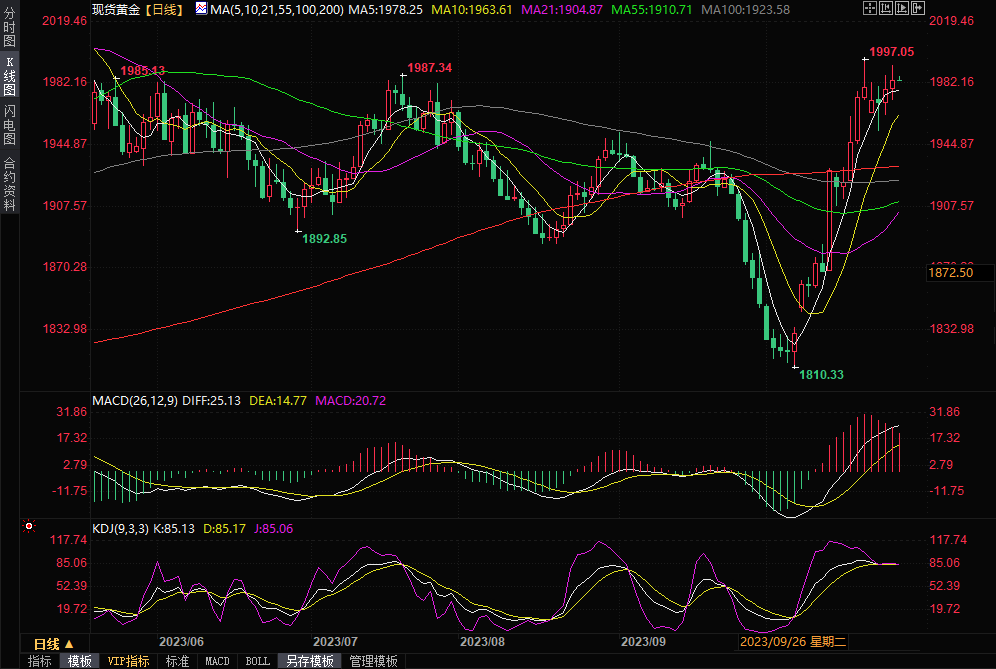Screen dimensions: 996x669
Task: Apply the BOLL template
Action: [x=257, y=661]
